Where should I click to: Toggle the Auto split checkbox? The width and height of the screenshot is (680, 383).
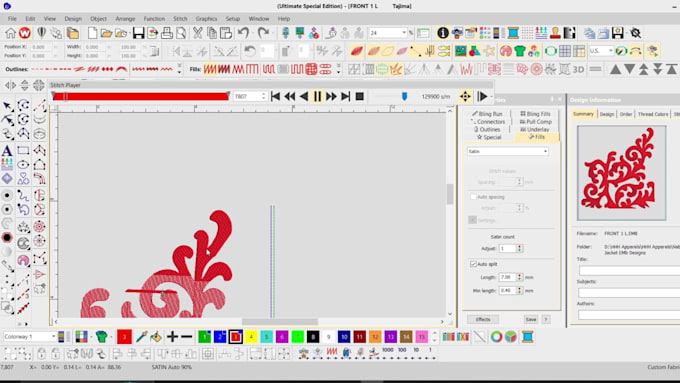pos(473,264)
